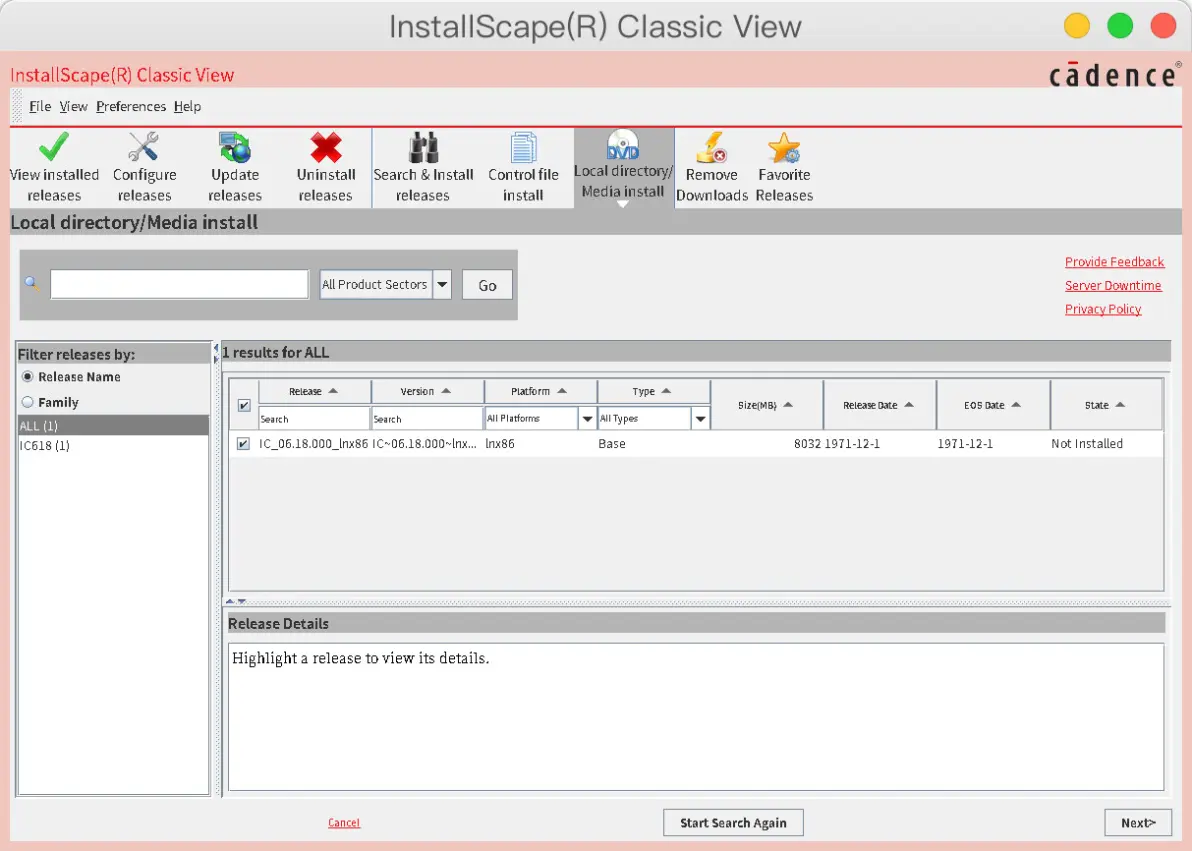Click Uninstall releases red X icon
The width and height of the screenshot is (1192, 851).
coord(325,147)
